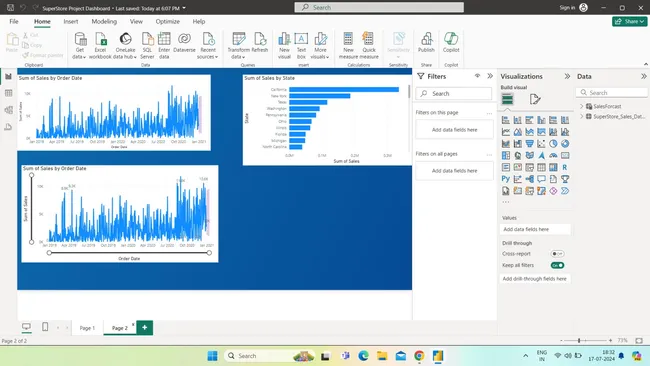This screenshot has height=366, width=650.
Task: Collapse the Visualizations pane
Action: pyautogui.click(x=567, y=76)
